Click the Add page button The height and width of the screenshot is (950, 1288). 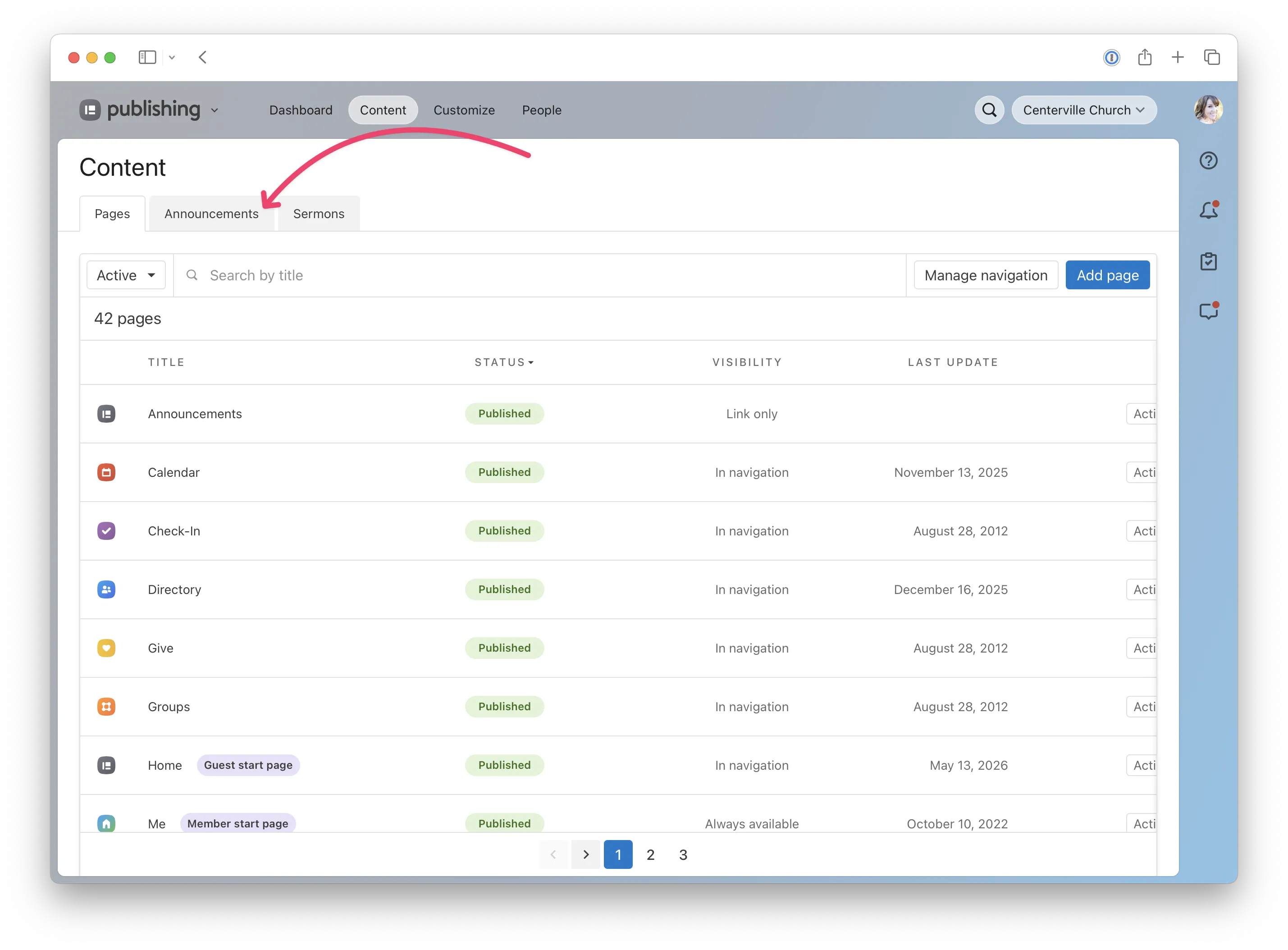[x=1107, y=275]
